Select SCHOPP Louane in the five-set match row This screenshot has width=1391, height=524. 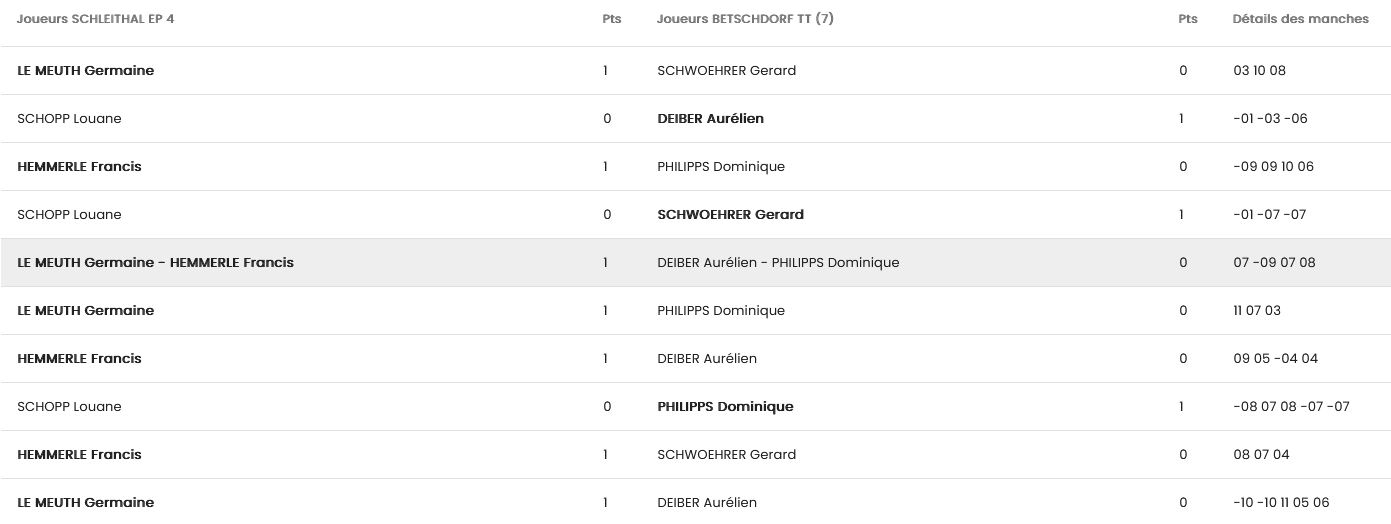pos(69,407)
